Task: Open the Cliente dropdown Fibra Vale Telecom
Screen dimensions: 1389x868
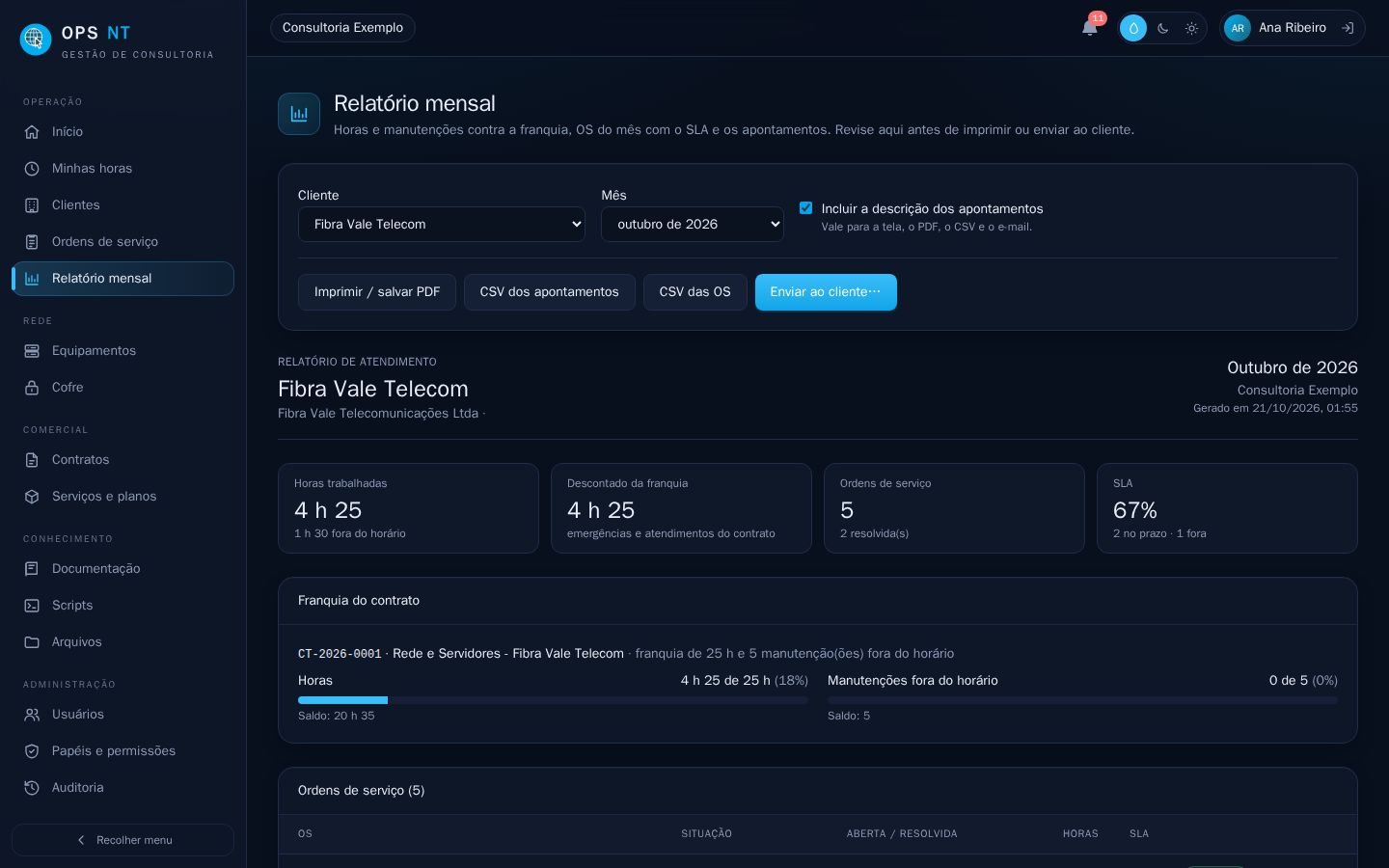Action: pyautogui.click(x=442, y=224)
